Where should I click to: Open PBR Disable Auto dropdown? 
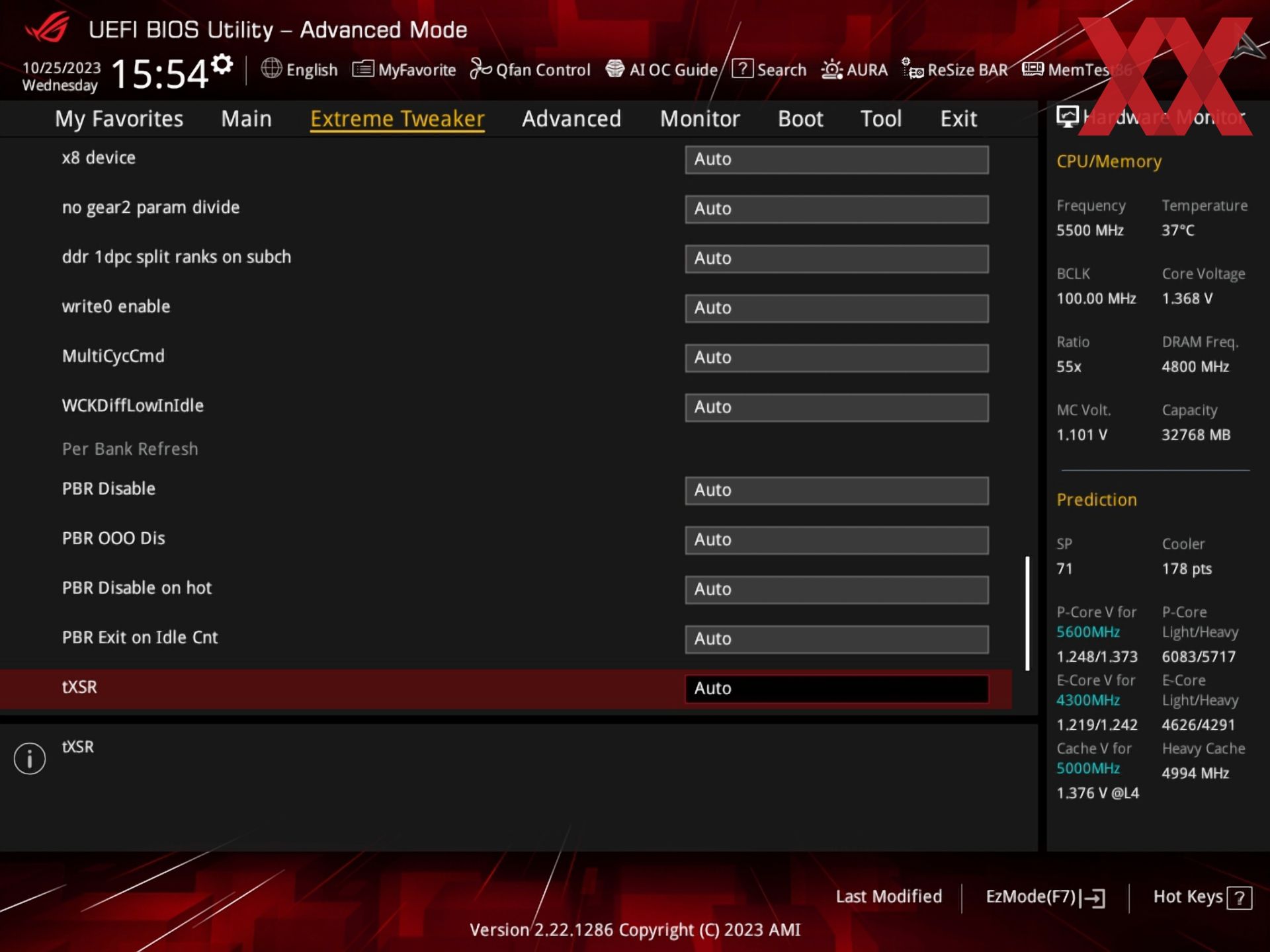point(837,491)
